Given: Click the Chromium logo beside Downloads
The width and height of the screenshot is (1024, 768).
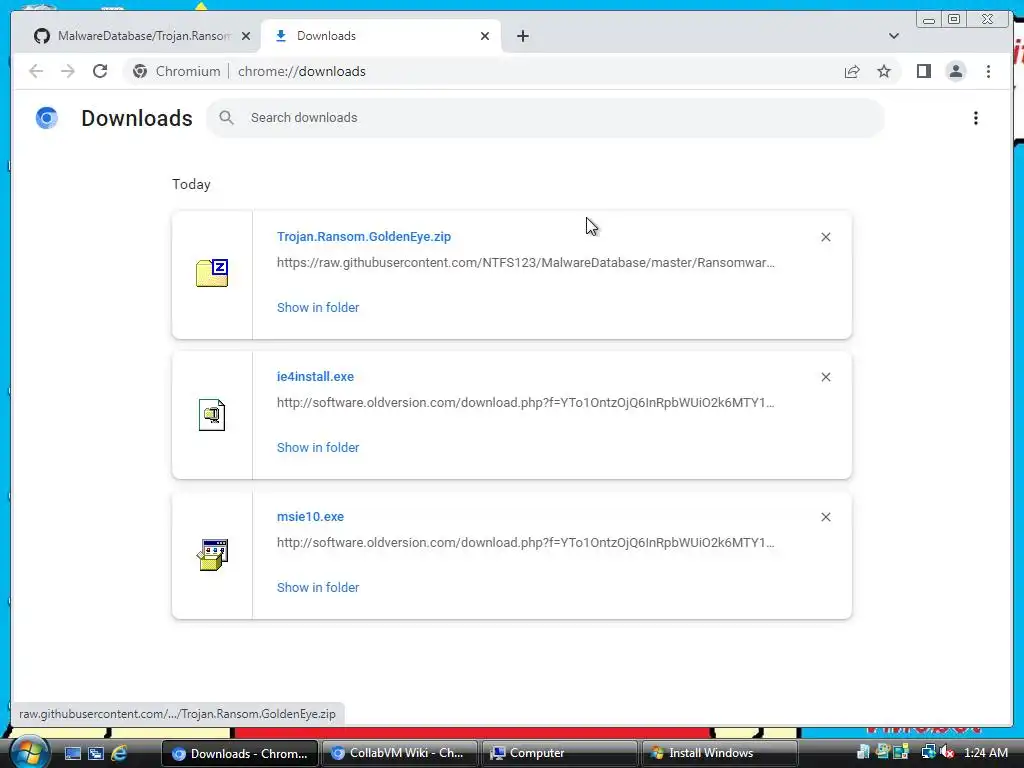Looking at the screenshot, I should click(46, 118).
